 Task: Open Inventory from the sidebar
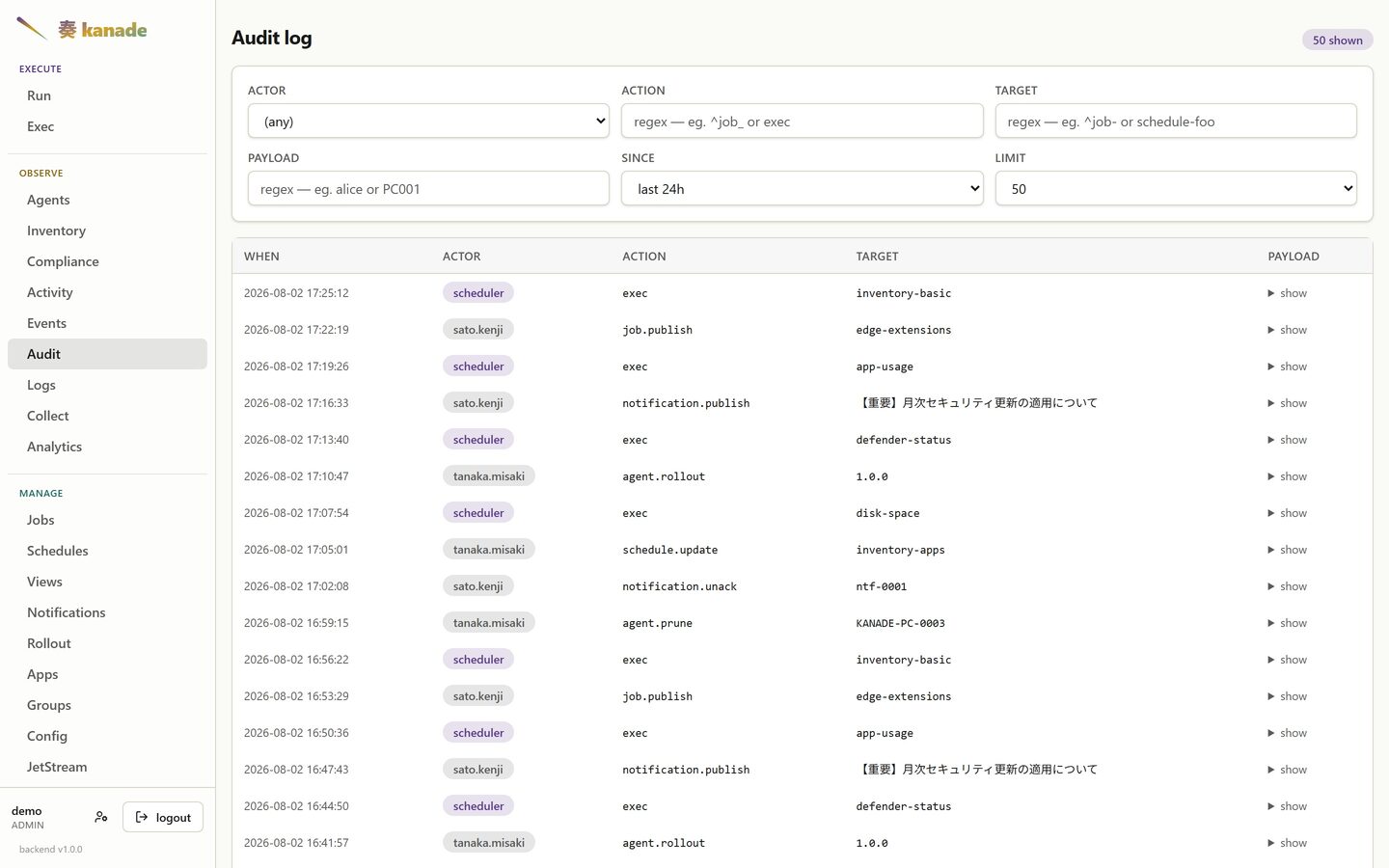coord(107,231)
